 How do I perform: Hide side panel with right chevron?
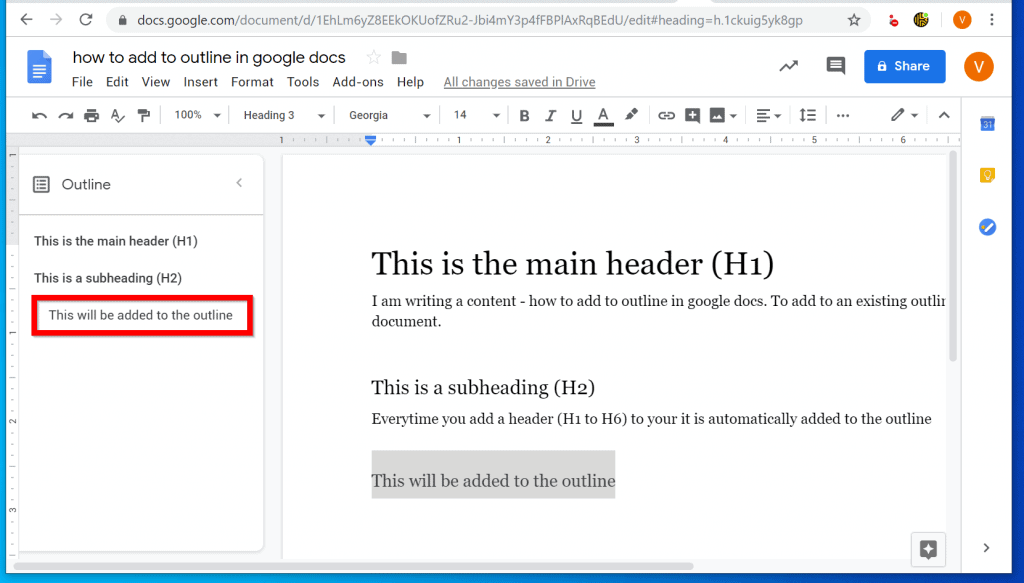pyautogui.click(x=986, y=548)
